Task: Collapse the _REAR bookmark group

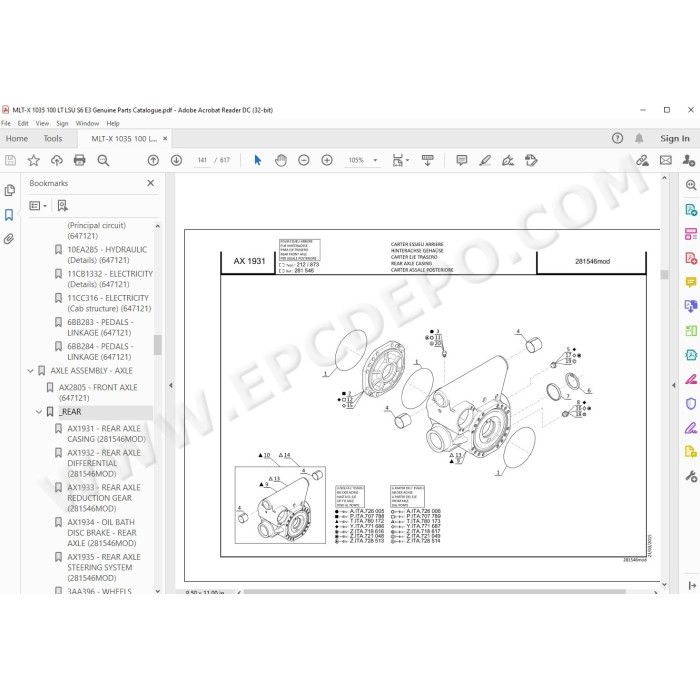Action: 39,412
